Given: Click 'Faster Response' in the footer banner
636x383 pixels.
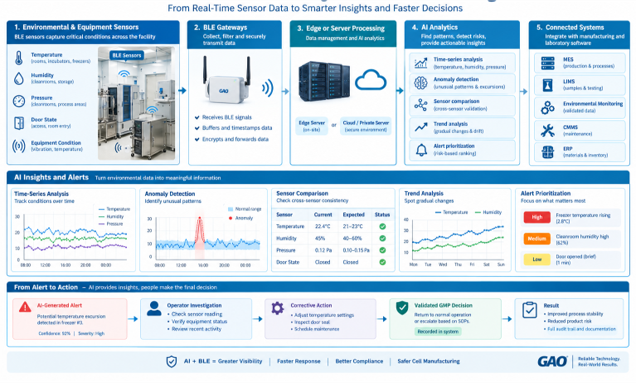Looking at the screenshot, I should pos(299,361).
